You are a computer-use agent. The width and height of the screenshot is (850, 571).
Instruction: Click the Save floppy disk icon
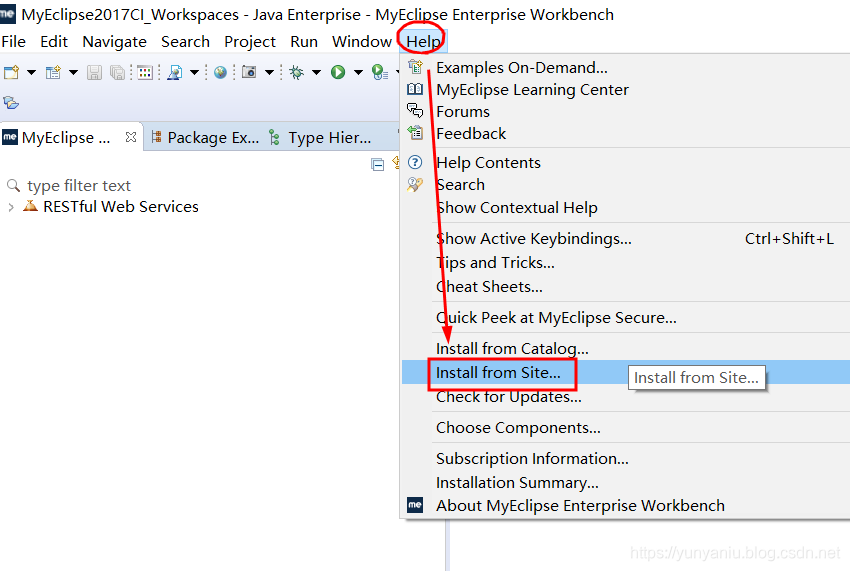94,72
